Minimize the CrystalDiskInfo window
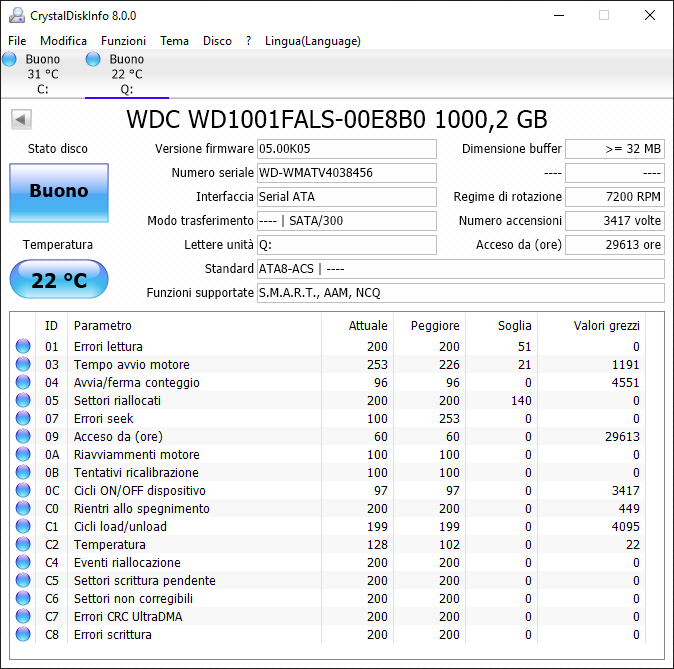Screen dimensions: 674x669 click(559, 15)
